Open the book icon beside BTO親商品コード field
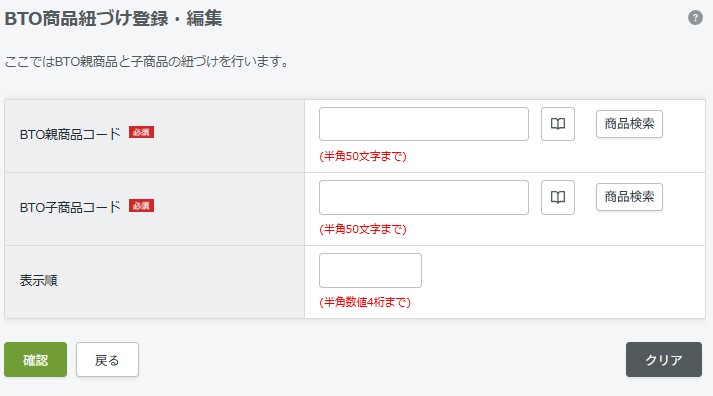 (x=558, y=124)
